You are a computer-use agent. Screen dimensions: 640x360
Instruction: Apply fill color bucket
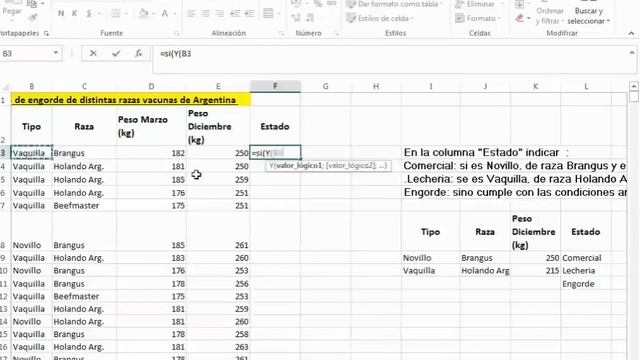pyautogui.click(x=143, y=13)
